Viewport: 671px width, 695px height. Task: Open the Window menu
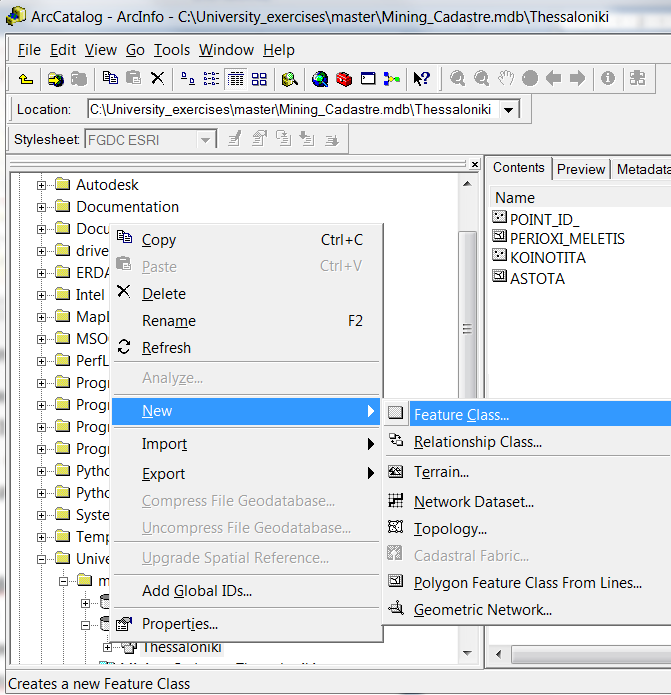coord(226,50)
